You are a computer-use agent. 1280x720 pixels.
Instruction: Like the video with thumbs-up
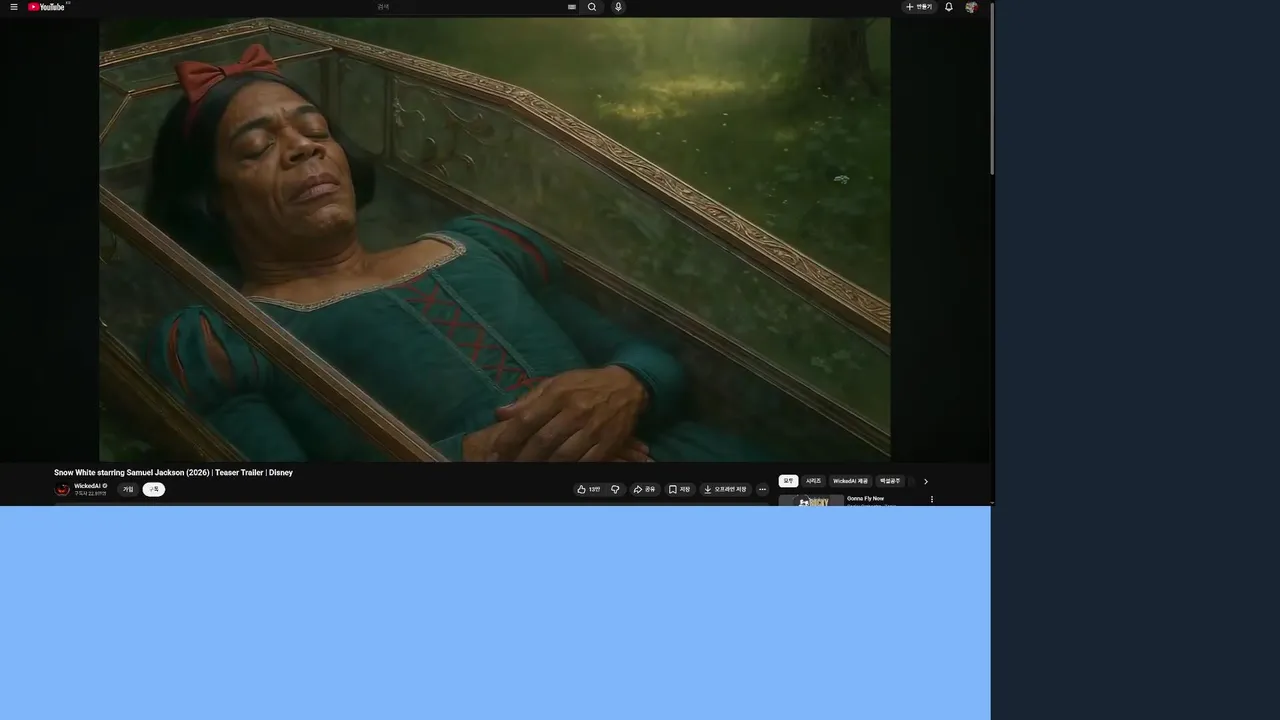pyautogui.click(x=589, y=490)
